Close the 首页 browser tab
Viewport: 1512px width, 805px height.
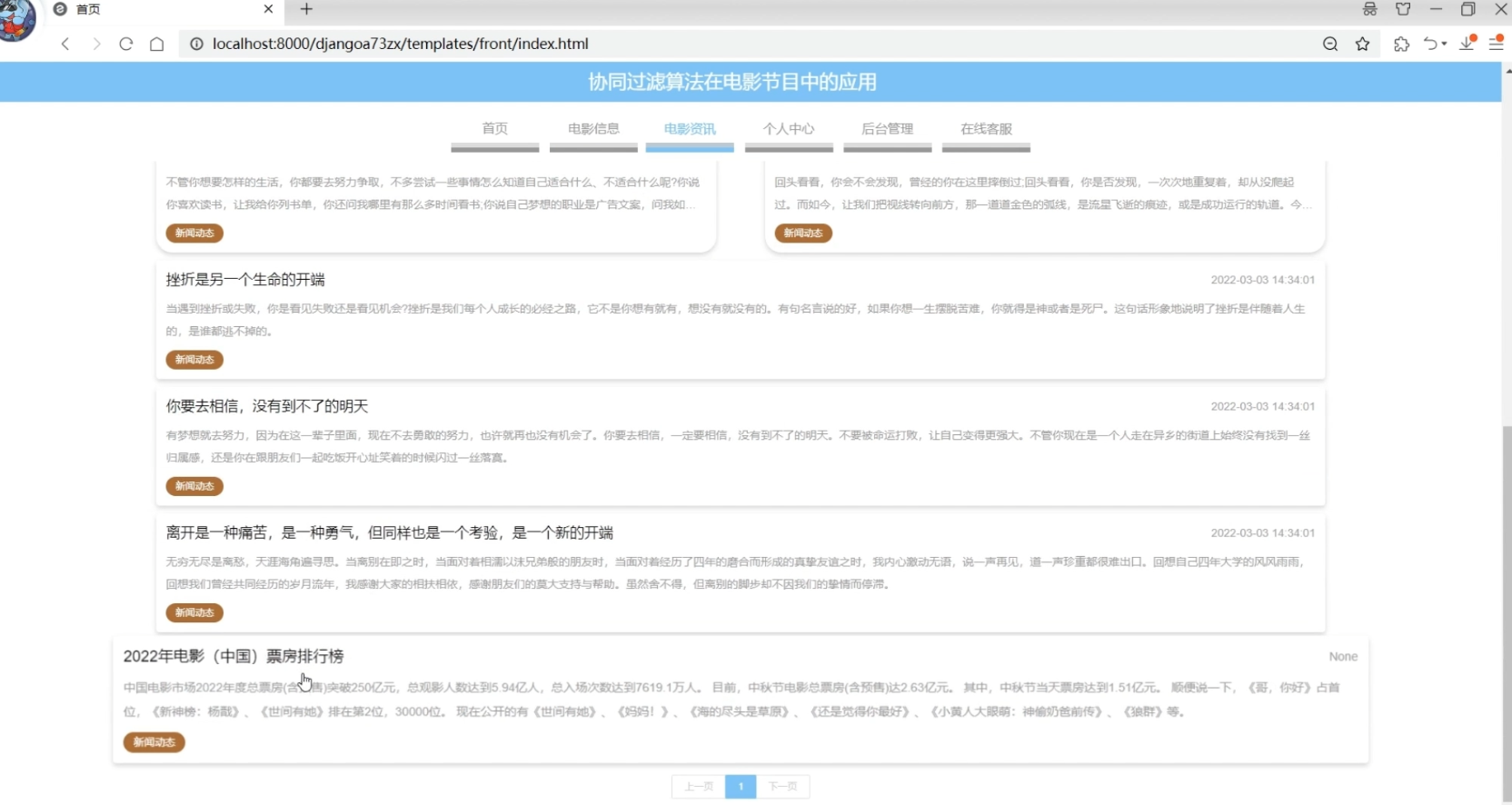[268, 9]
